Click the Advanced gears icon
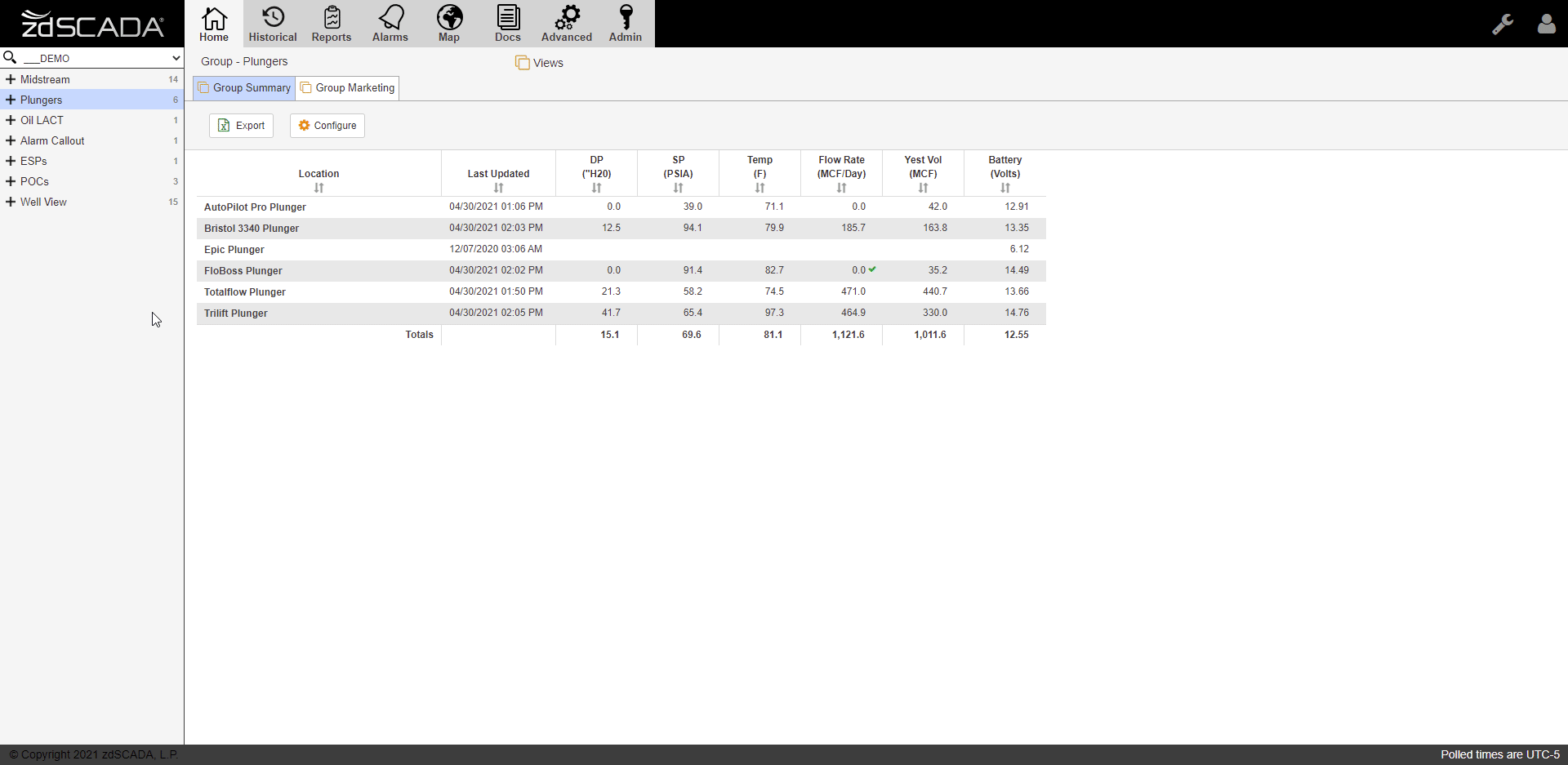 click(x=567, y=23)
